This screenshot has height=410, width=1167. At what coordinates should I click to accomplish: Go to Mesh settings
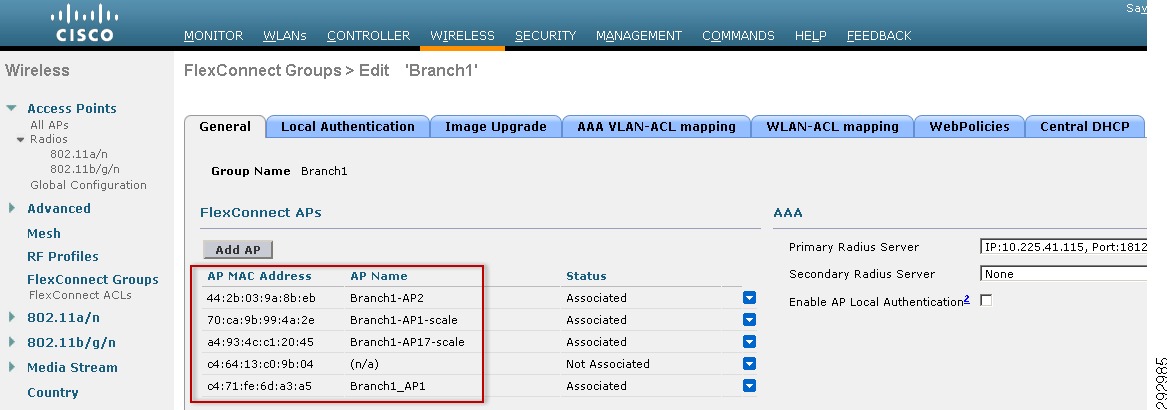click(x=44, y=233)
